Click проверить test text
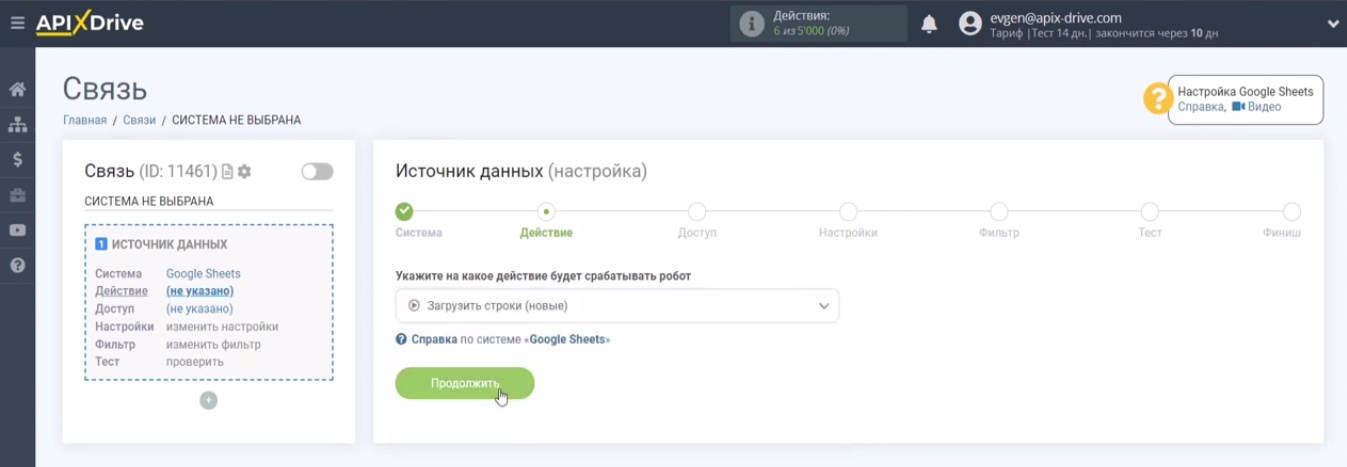1347x467 pixels. [x=195, y=361]
